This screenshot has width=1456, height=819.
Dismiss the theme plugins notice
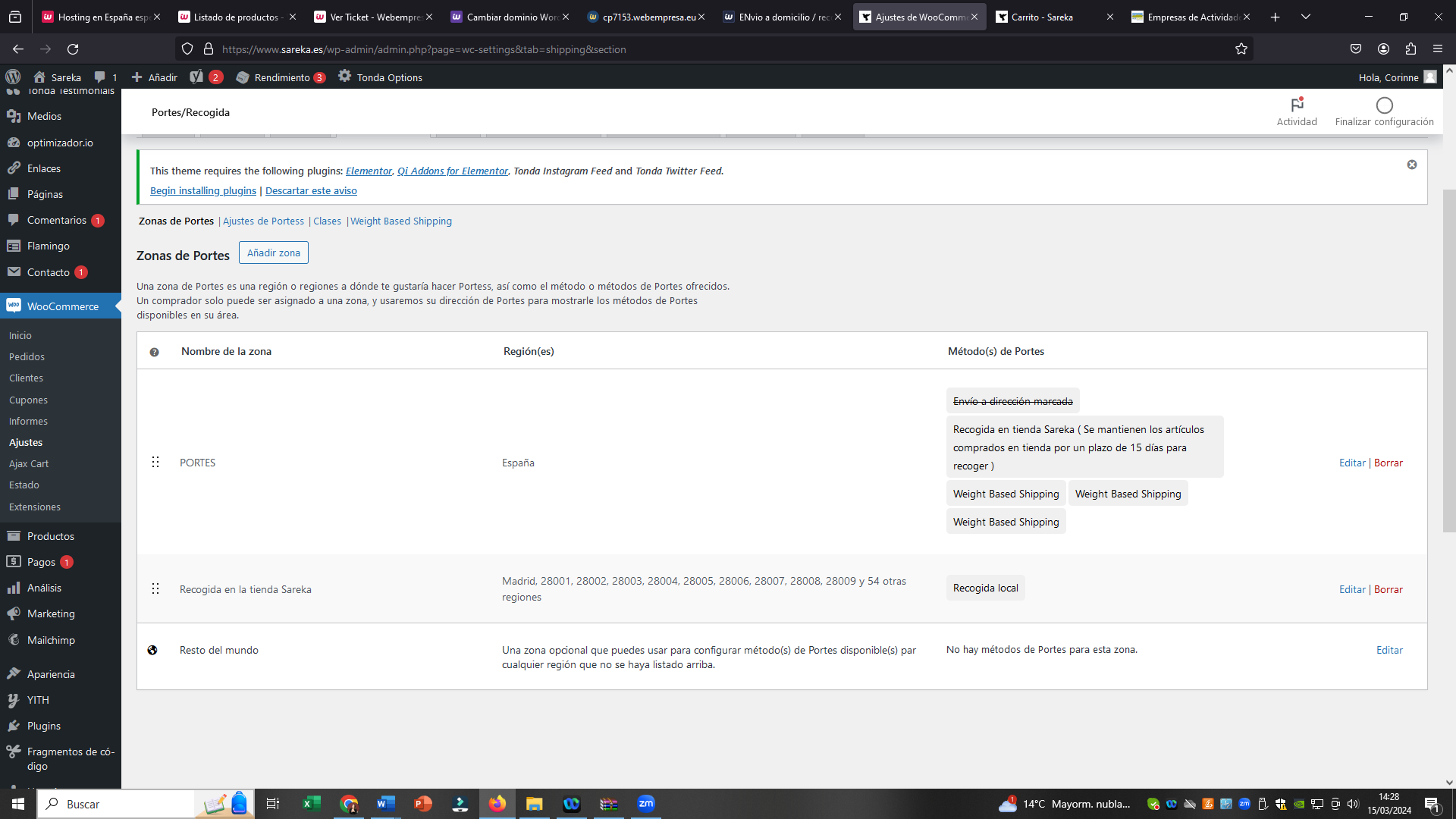point(1412,165)
